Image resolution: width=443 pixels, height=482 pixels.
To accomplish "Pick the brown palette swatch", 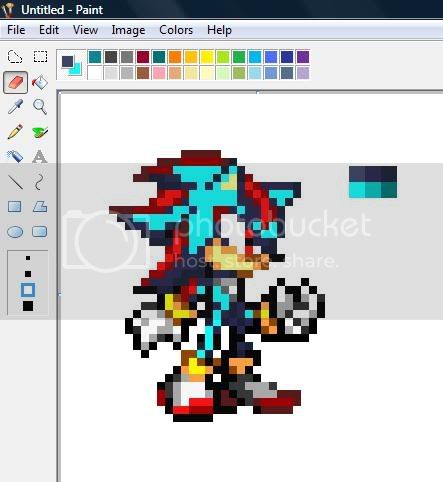I will pos(143,73).
